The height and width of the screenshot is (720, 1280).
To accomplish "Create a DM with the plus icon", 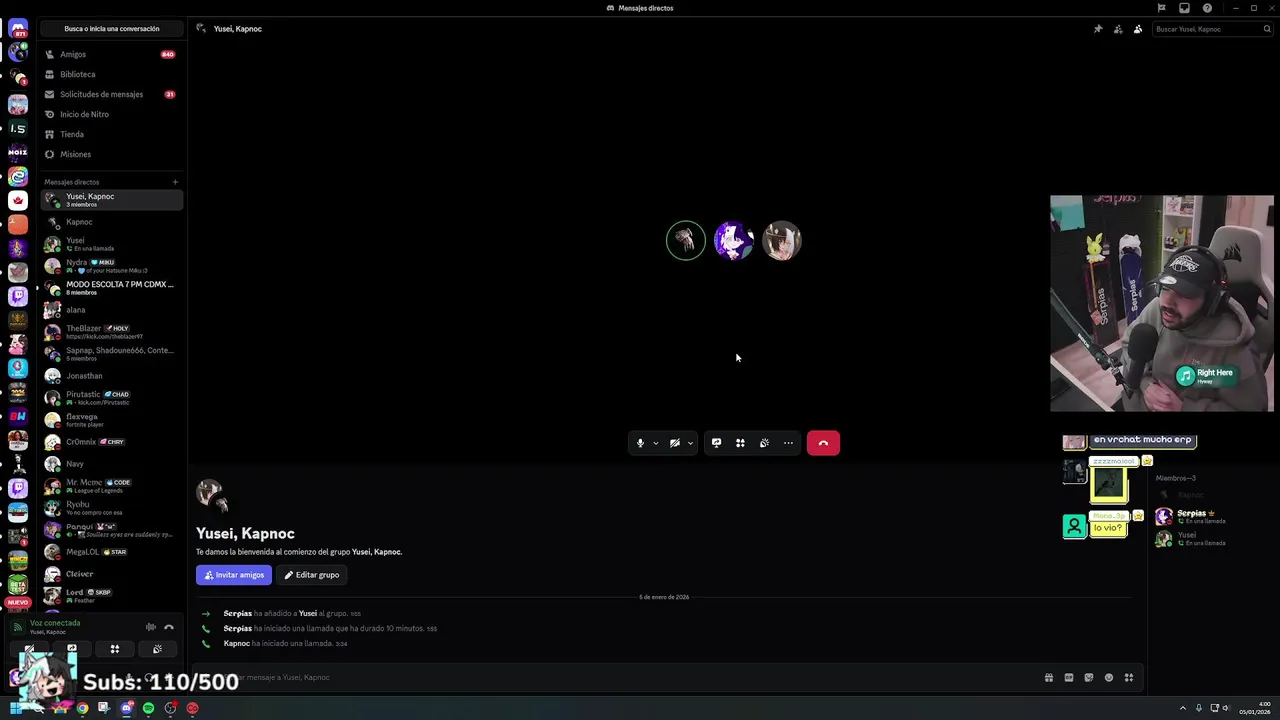I will [x=175, y=182].
